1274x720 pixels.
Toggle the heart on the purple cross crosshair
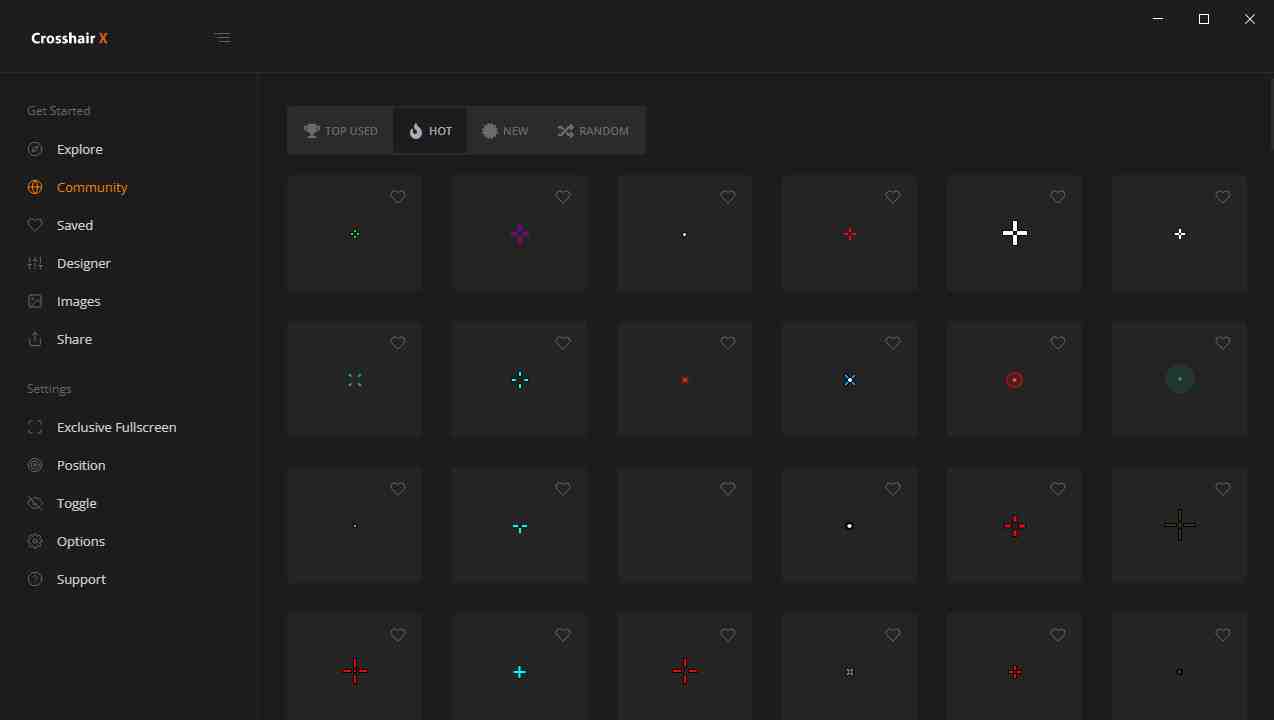[563, 197]
